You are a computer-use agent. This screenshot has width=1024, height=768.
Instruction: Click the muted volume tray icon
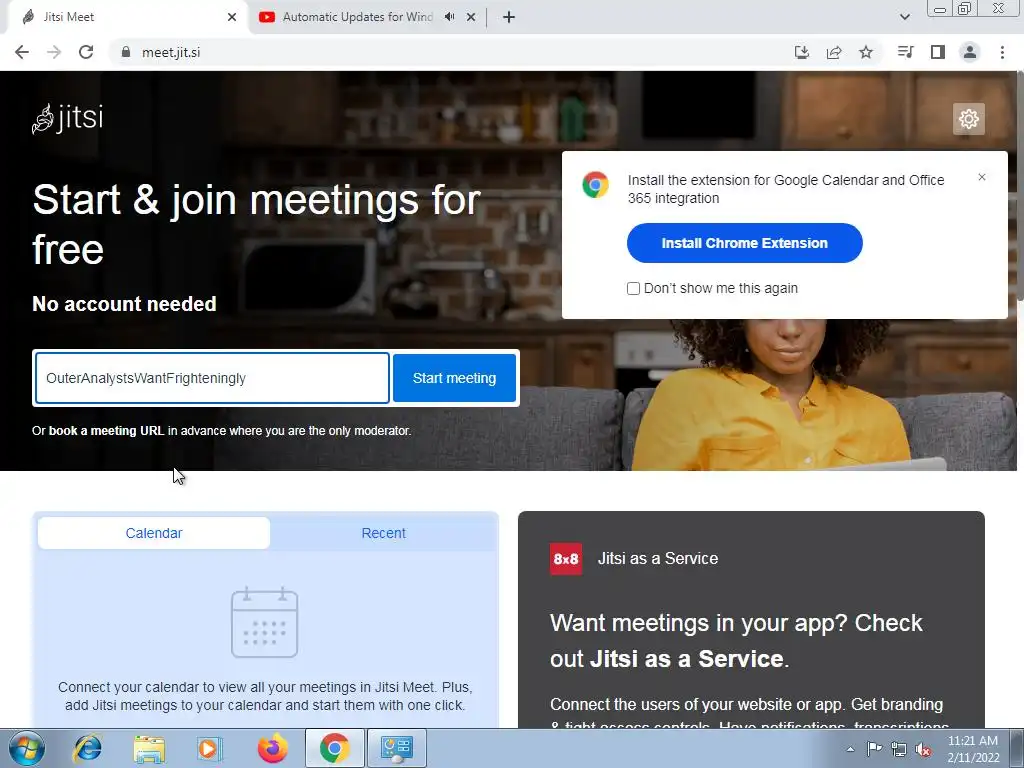click(x=923, y=749)
